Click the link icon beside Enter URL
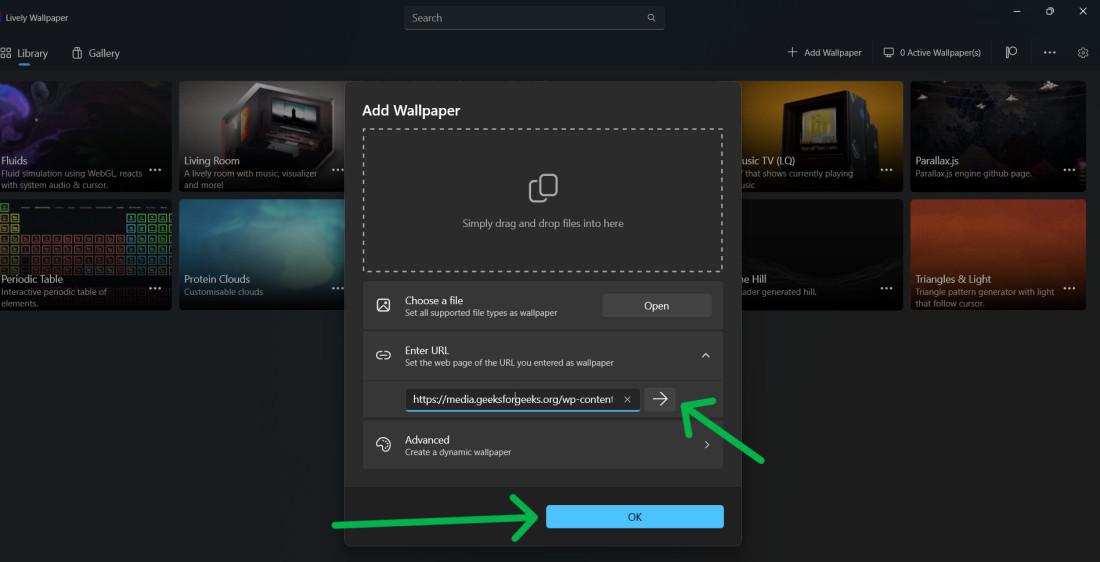Screen dimensions: 1100x562 [383, 355]
